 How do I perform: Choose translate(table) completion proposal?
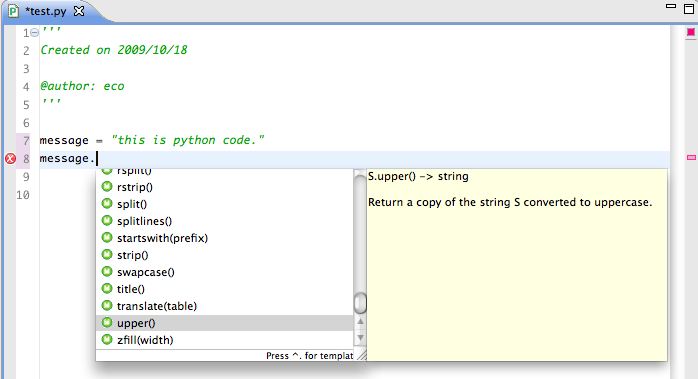pyautogui.click(x=224, y=306)
